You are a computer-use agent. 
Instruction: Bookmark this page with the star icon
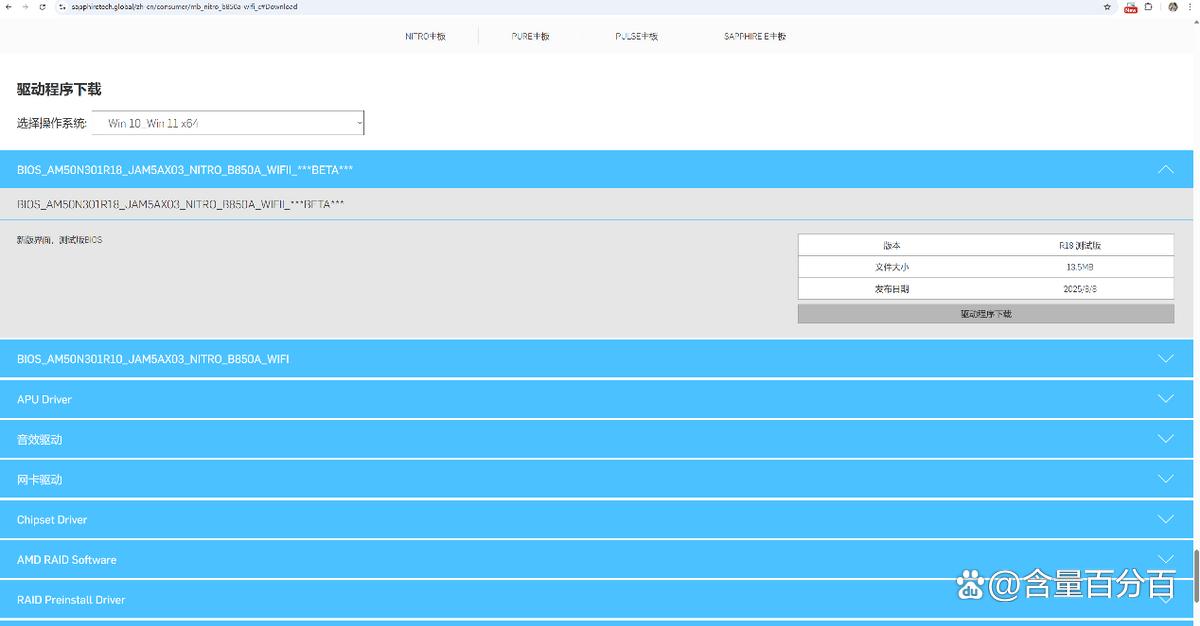click(x=1107, y=6)
